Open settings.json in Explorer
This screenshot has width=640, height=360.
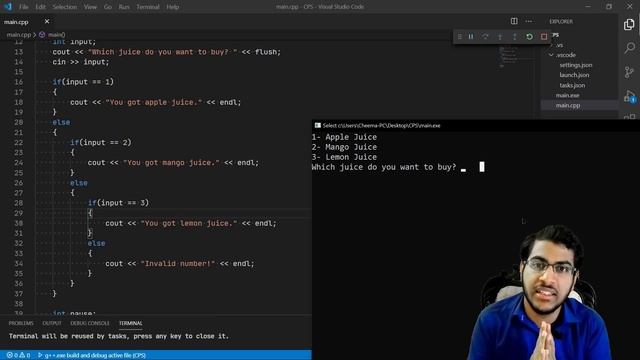click(x=576, y=65)
